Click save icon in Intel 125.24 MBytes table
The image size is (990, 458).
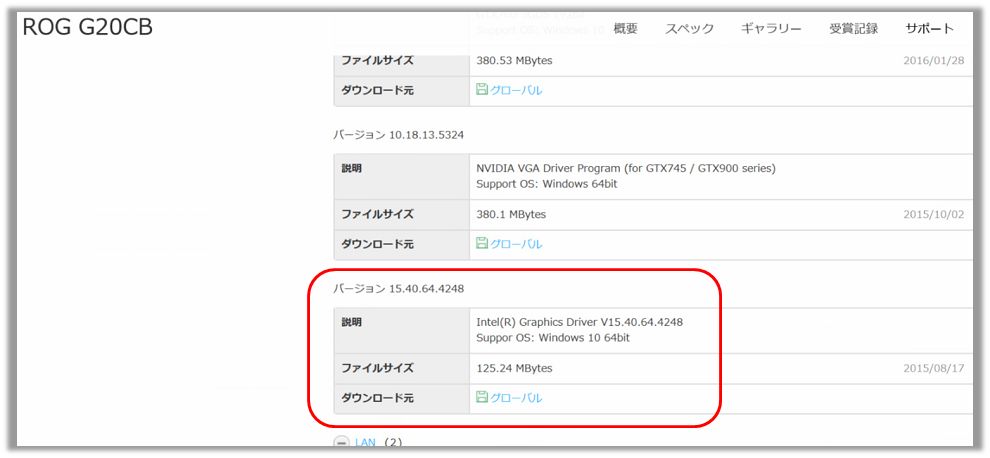(x=482, y=397)
